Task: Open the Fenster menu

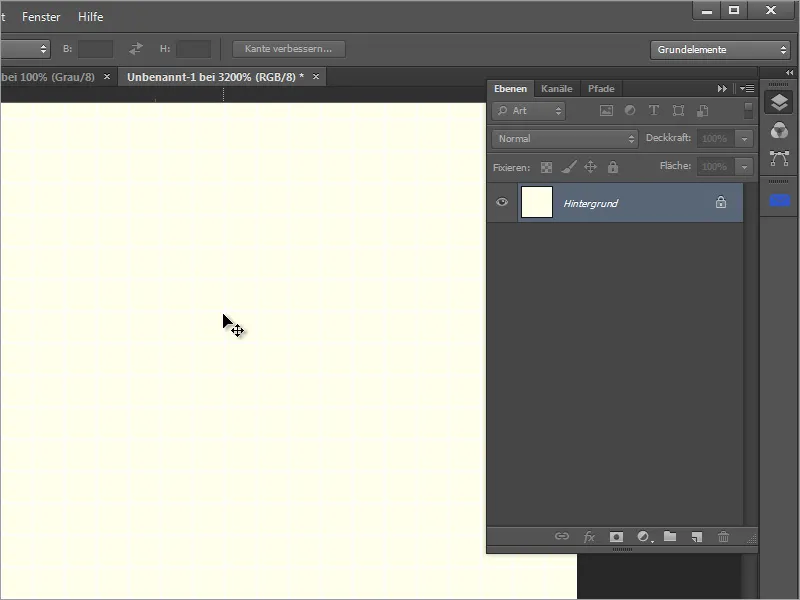Action: (x=41, y=17)
